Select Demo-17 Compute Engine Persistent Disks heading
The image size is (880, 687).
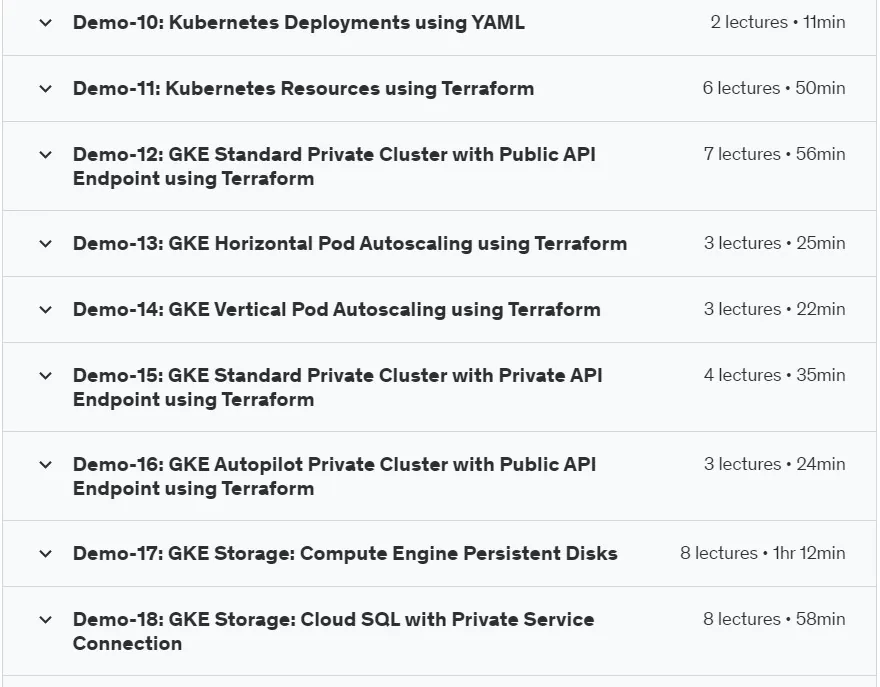pyautogui.click(x=345, y=553)
